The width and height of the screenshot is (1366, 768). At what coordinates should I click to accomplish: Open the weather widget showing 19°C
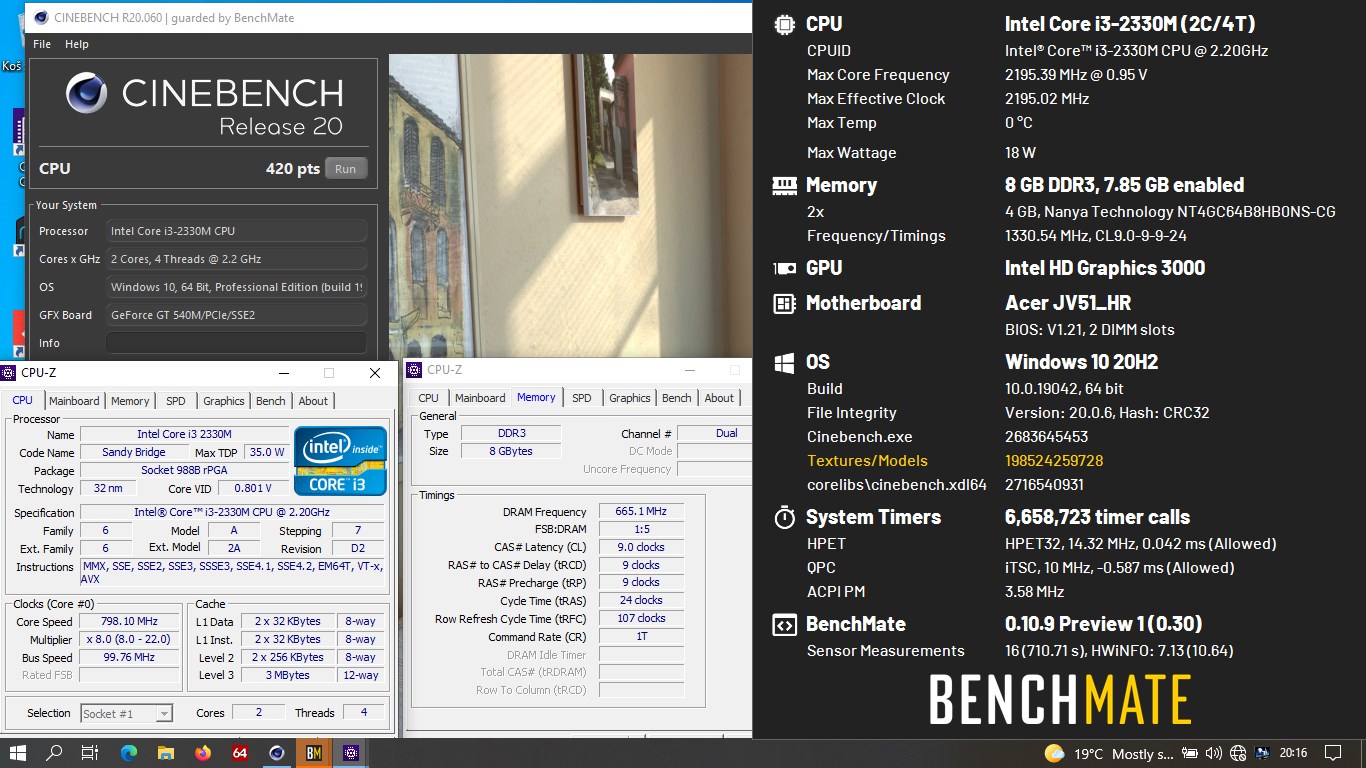[x=1108, y=754]
